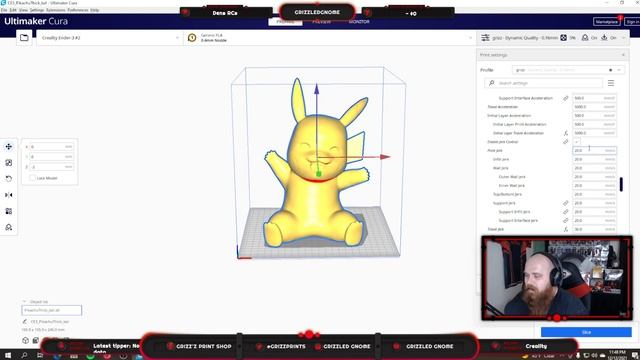Click the infill percentage icon in header
640x360 pixels.
click(564, 38)
